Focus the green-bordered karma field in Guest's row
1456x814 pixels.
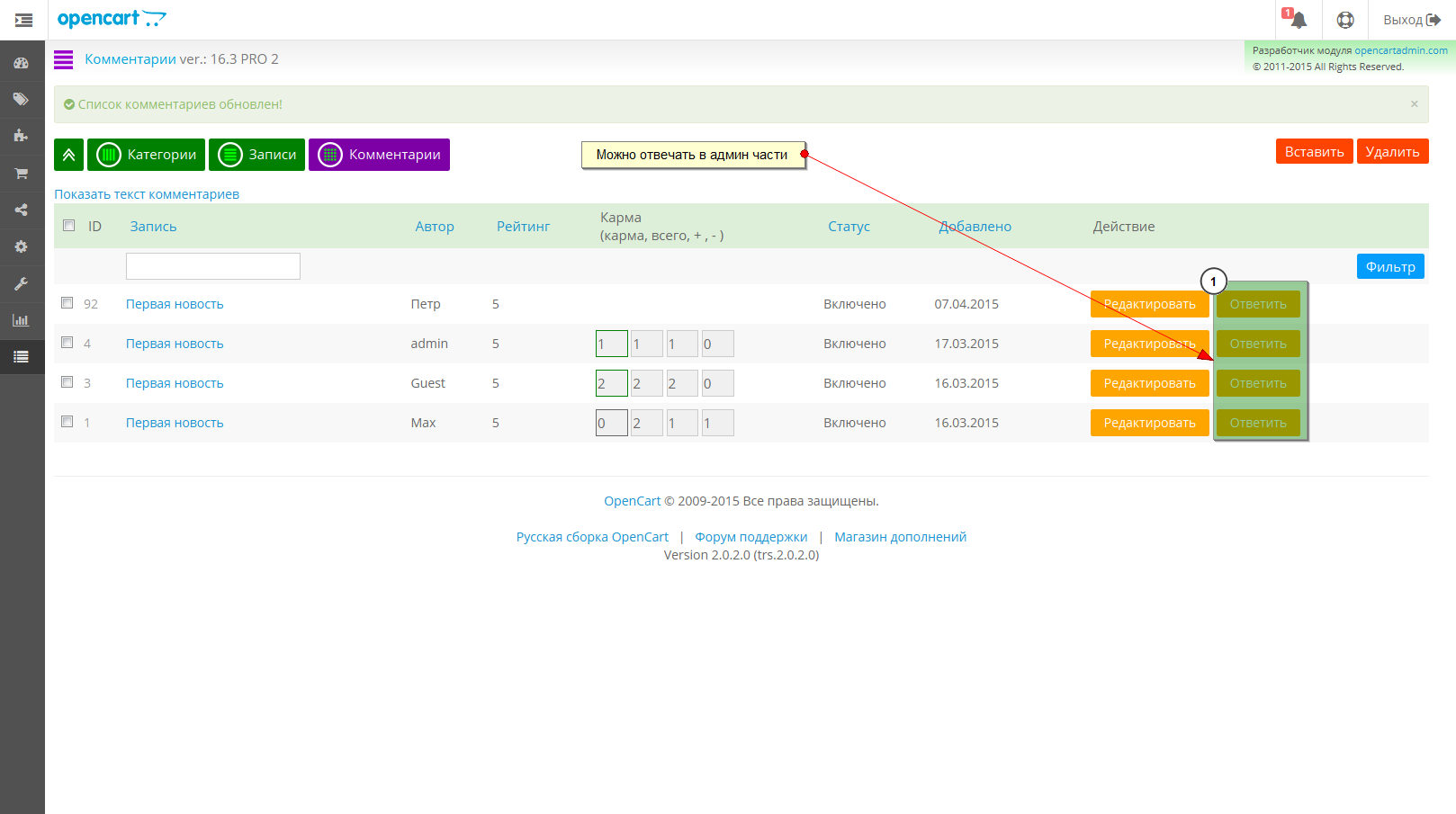(x=612, y=383)
